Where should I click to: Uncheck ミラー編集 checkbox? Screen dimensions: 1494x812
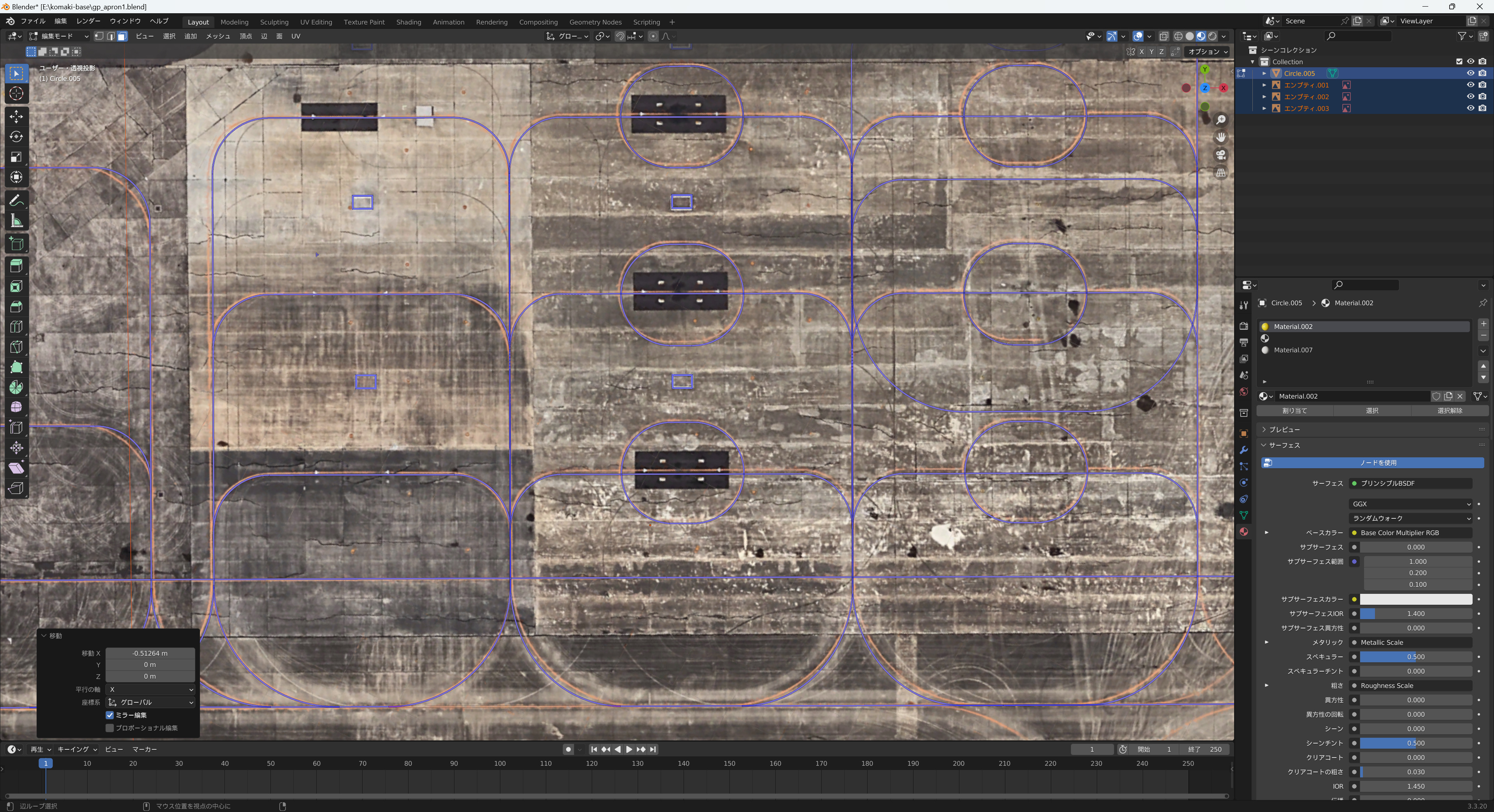tap(110, 715)
